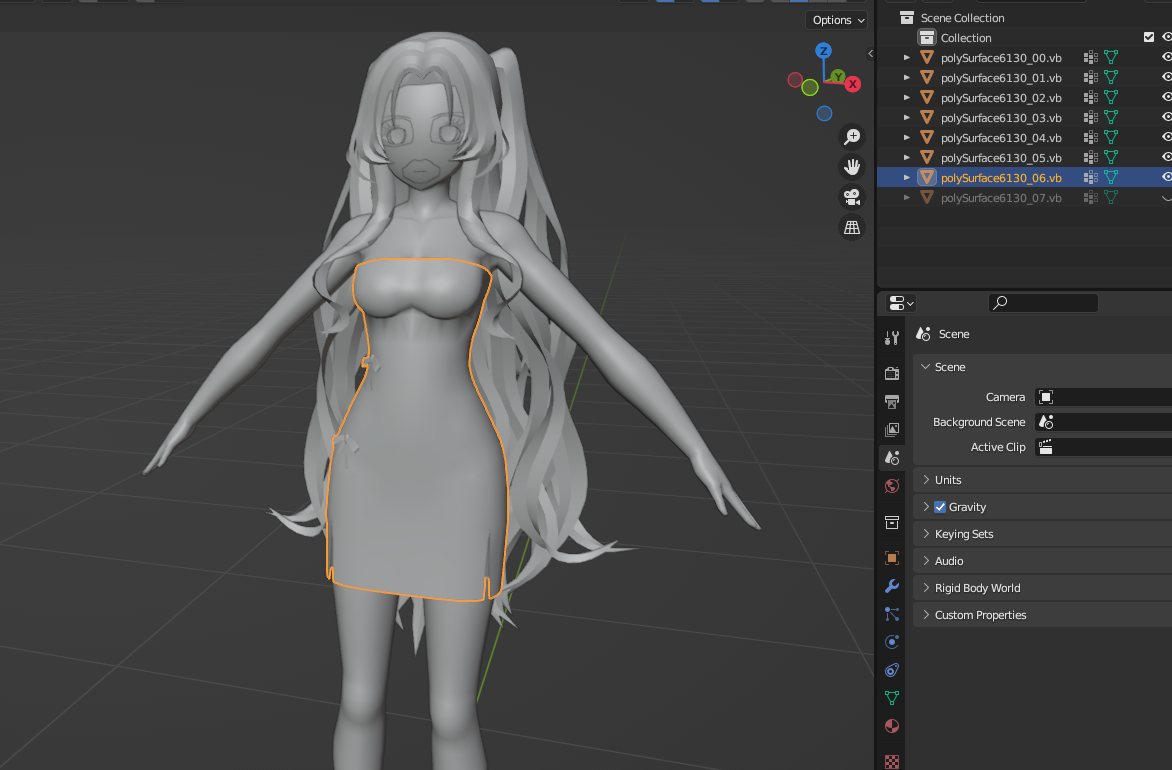
Task: Click the viewport zoom magnifier icon
Action: (851, 137)
